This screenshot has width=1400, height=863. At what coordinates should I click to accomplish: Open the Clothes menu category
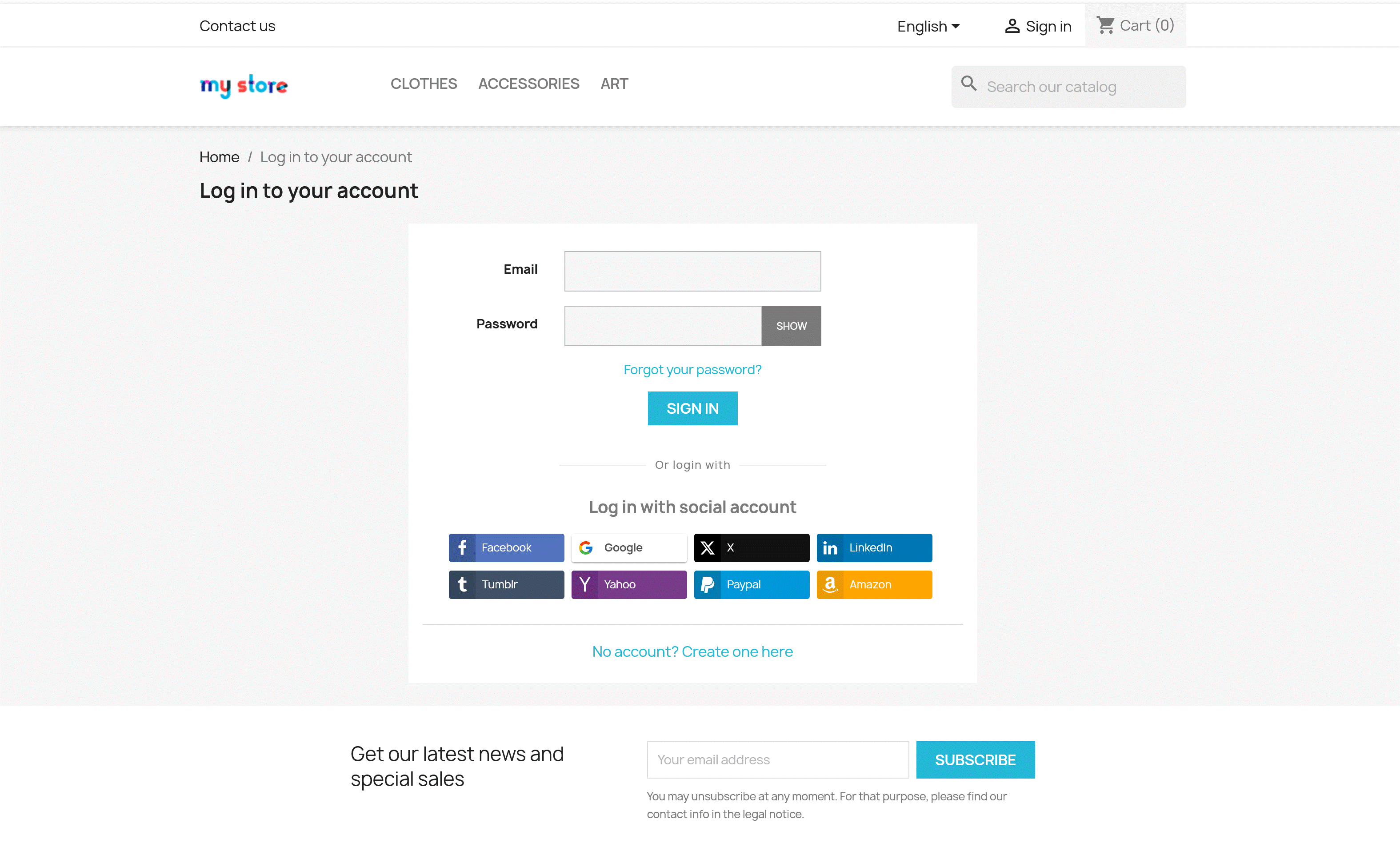pyautogui.click(x=424, y=84)
